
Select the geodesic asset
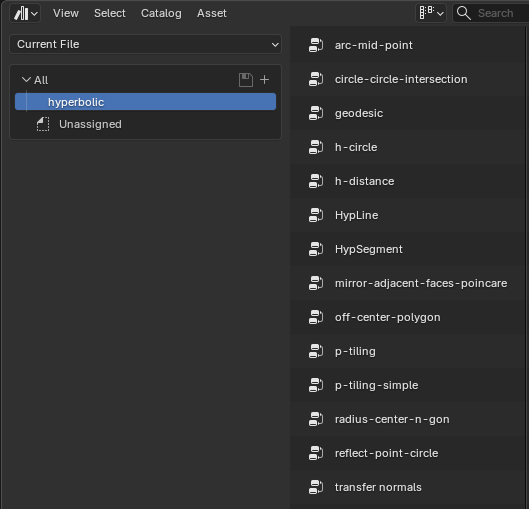pos(408,113)
